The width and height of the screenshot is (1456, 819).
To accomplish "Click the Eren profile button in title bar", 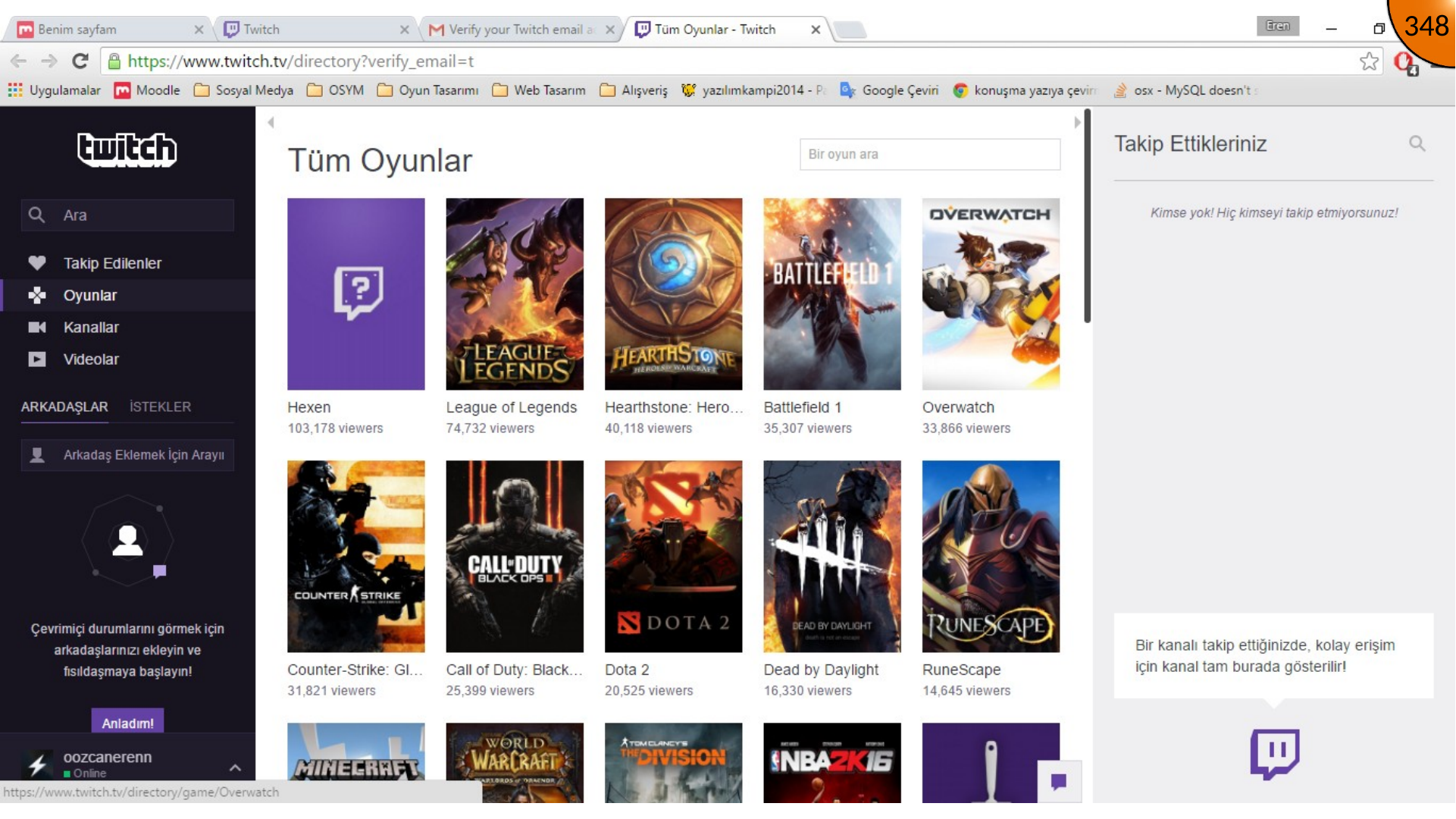I will click(x=1278, y=26).
